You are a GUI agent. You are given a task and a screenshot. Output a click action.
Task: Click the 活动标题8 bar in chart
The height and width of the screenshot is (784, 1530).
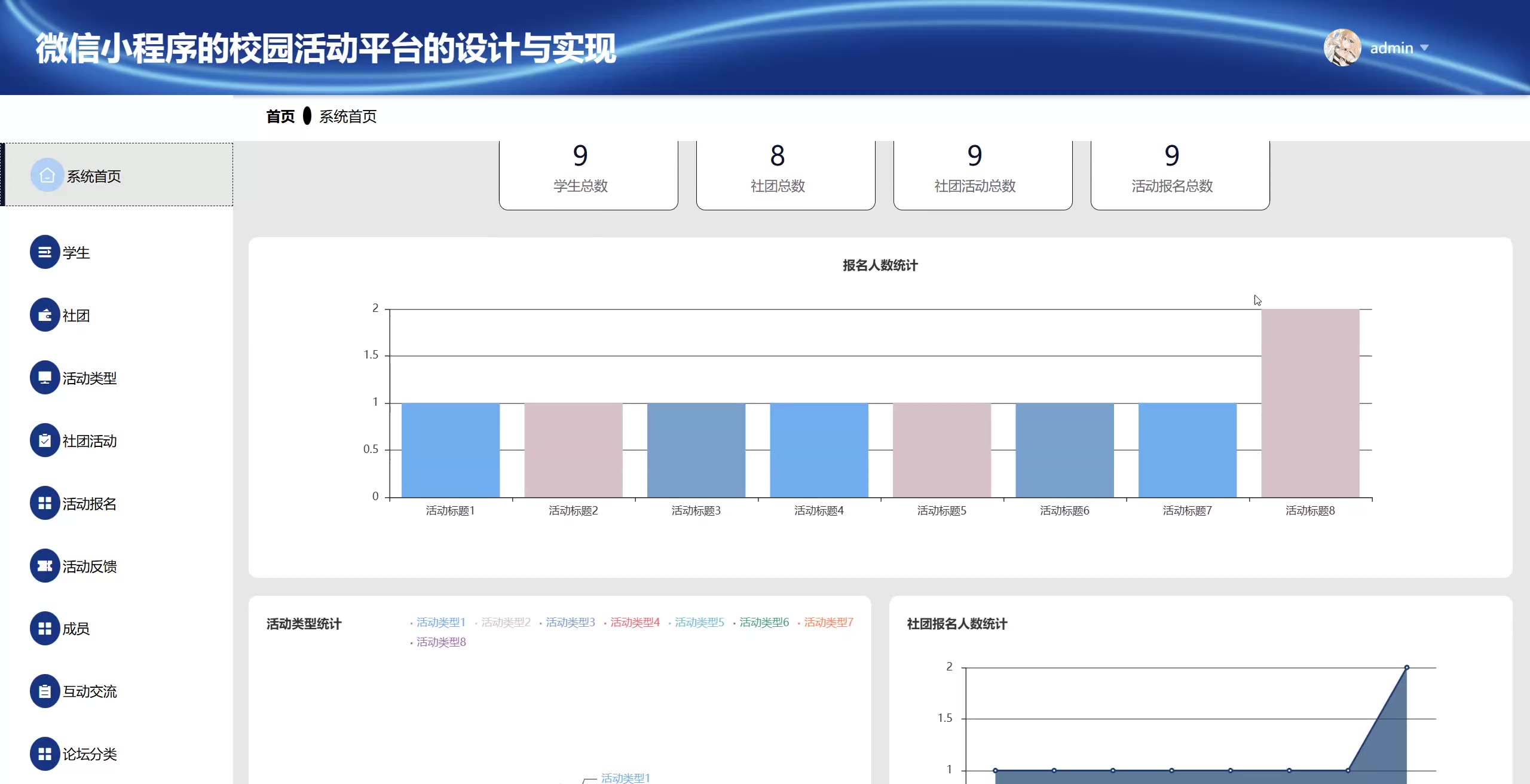pyautogui.click(x=1310, y=403)
